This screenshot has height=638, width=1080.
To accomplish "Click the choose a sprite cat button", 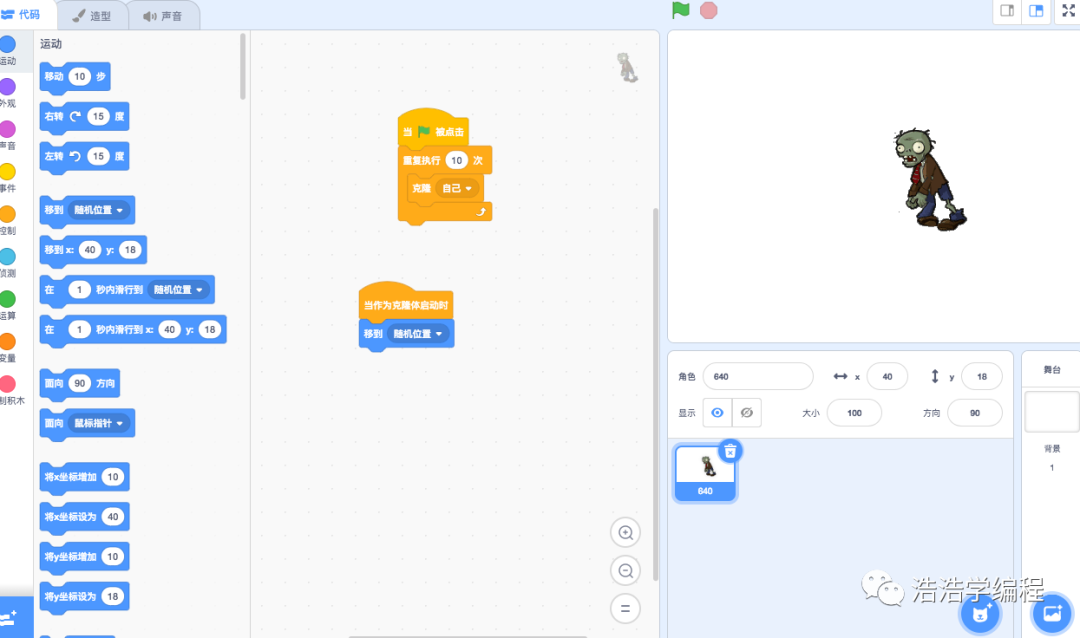I will (x=980, y=613).
